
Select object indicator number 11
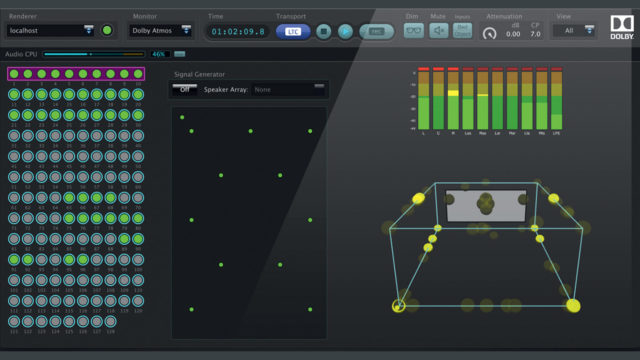click(14, 95)
